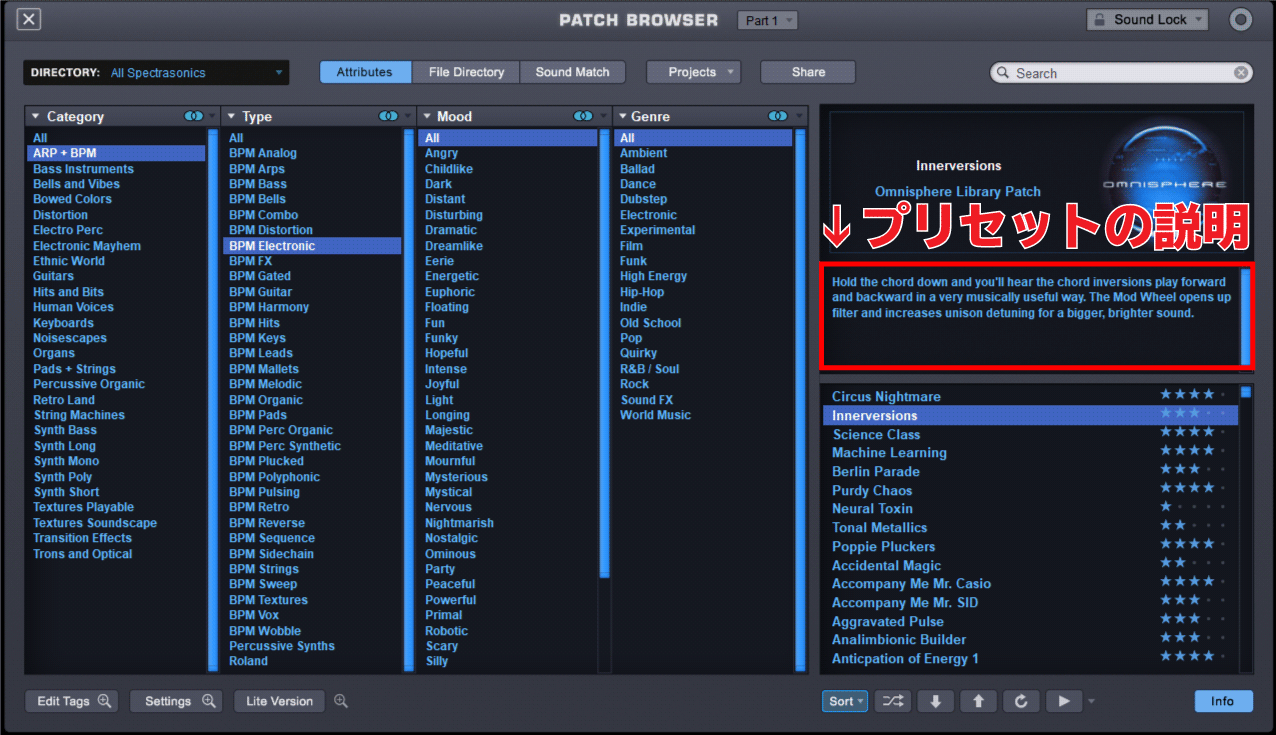Click the audition play button
The image size is (1276, 735).
pyautogui.click(x=1064, y=701)
